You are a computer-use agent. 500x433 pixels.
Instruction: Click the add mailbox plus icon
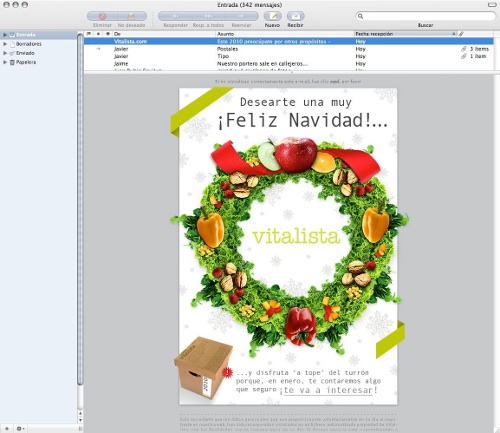(7, 428)
